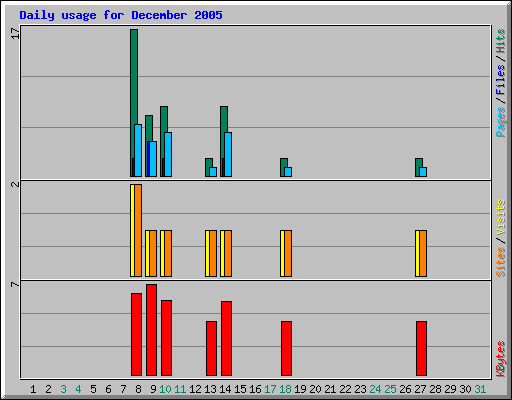Click day 1 on the x-axis

click(x=33, y=389)
